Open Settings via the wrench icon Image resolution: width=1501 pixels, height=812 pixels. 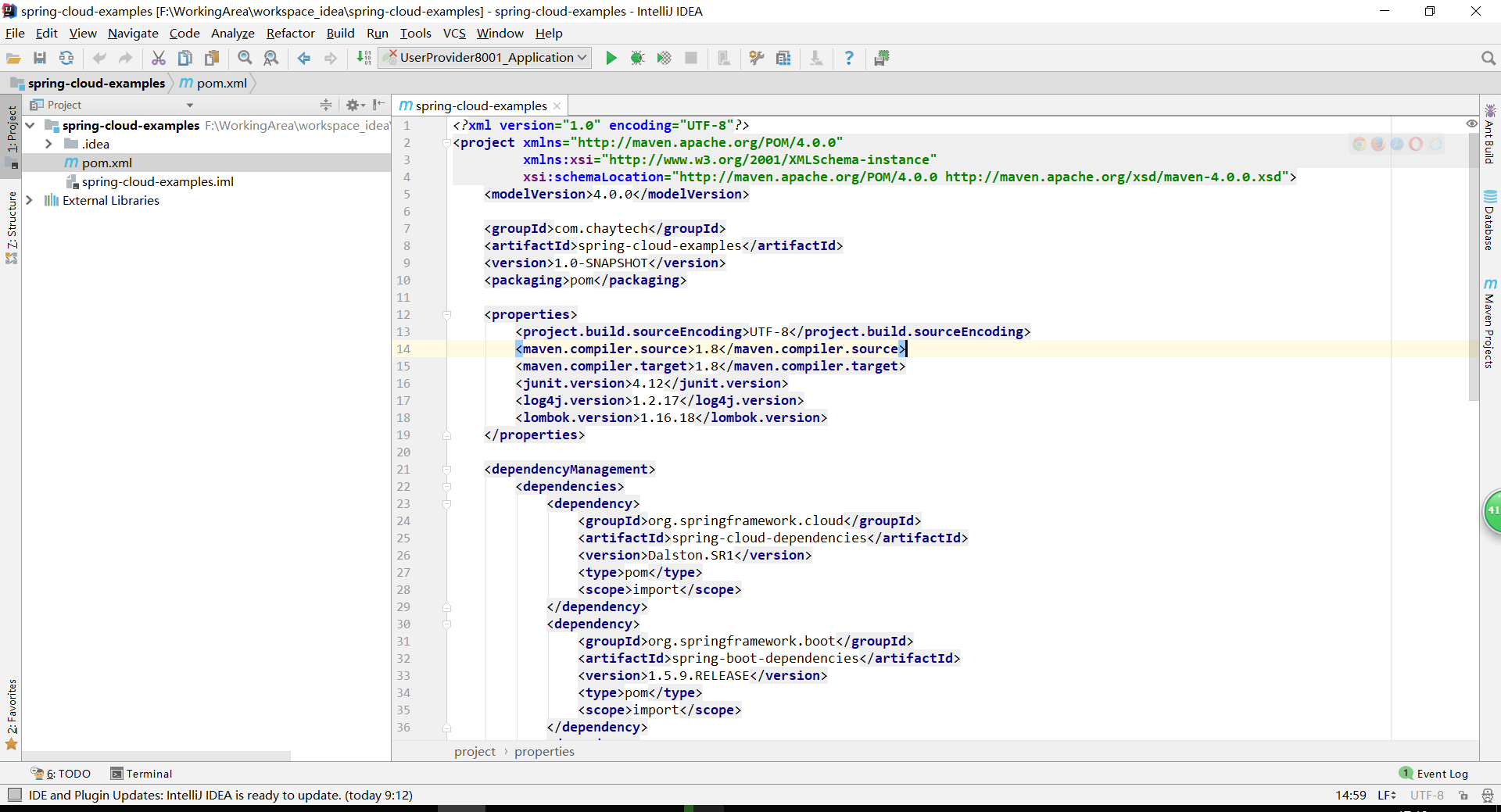757,58
